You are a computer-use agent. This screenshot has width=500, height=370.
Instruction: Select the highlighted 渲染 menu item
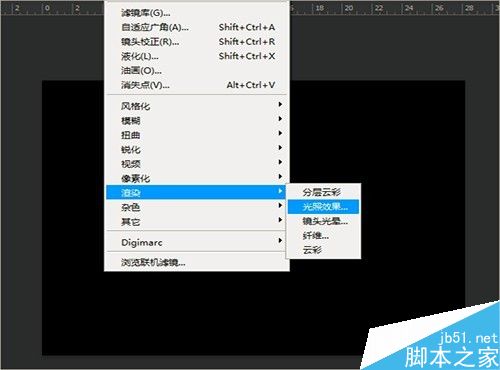tap(196, 192)
